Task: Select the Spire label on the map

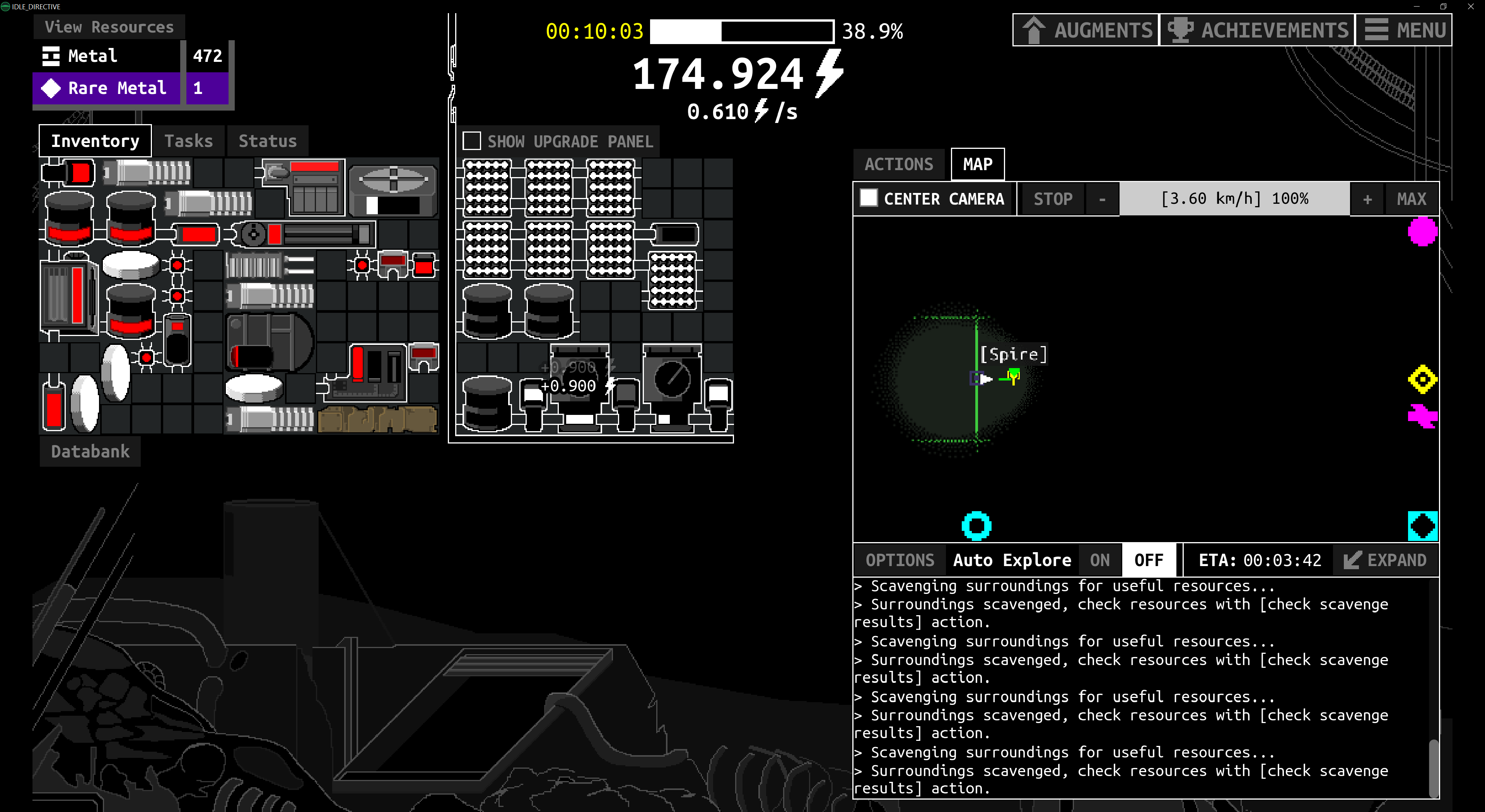Action: pos(1014,354)
